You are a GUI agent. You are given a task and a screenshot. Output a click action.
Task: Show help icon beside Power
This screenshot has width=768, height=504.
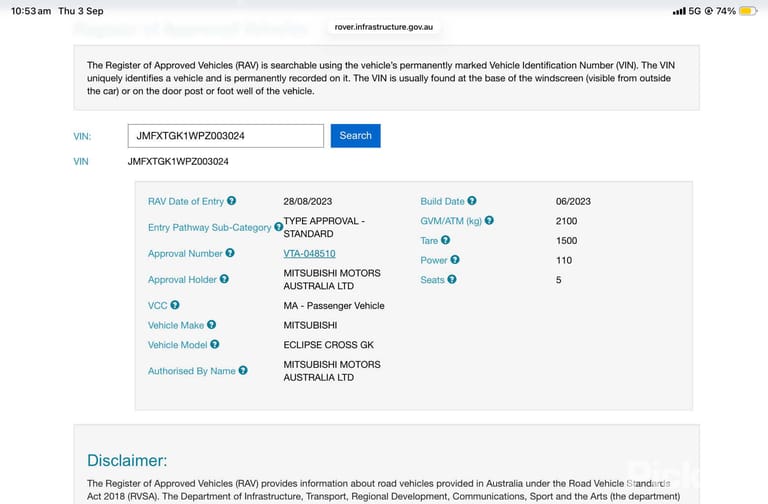[x=455, y=260]
